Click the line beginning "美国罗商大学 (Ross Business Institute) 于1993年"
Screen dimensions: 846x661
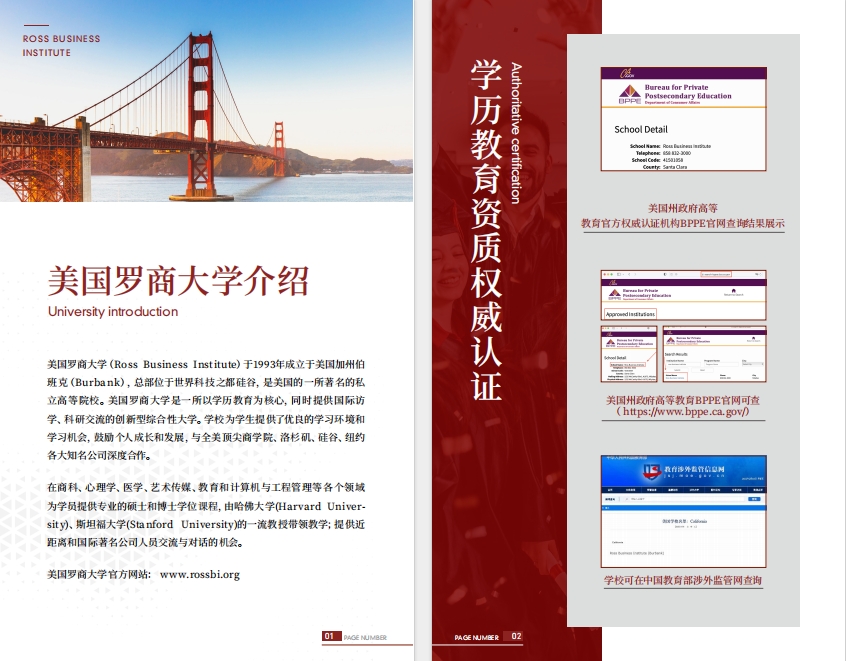tap(206, 364)
